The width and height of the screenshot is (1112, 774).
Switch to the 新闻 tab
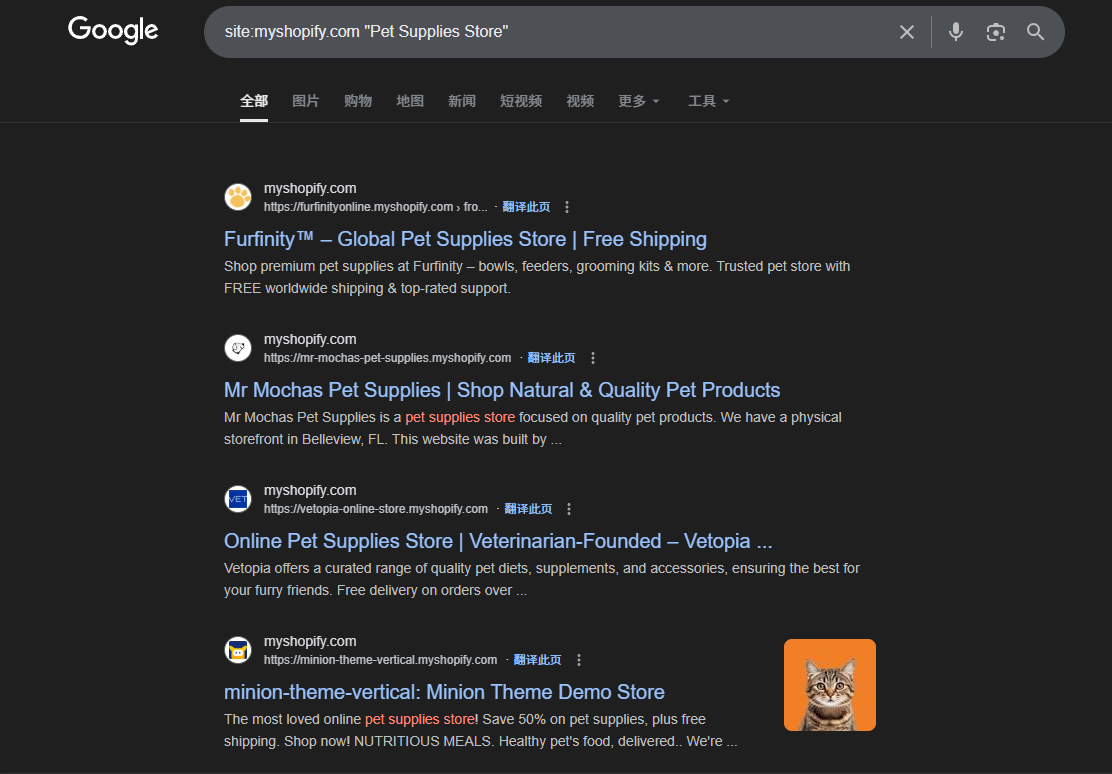point(462,101)
